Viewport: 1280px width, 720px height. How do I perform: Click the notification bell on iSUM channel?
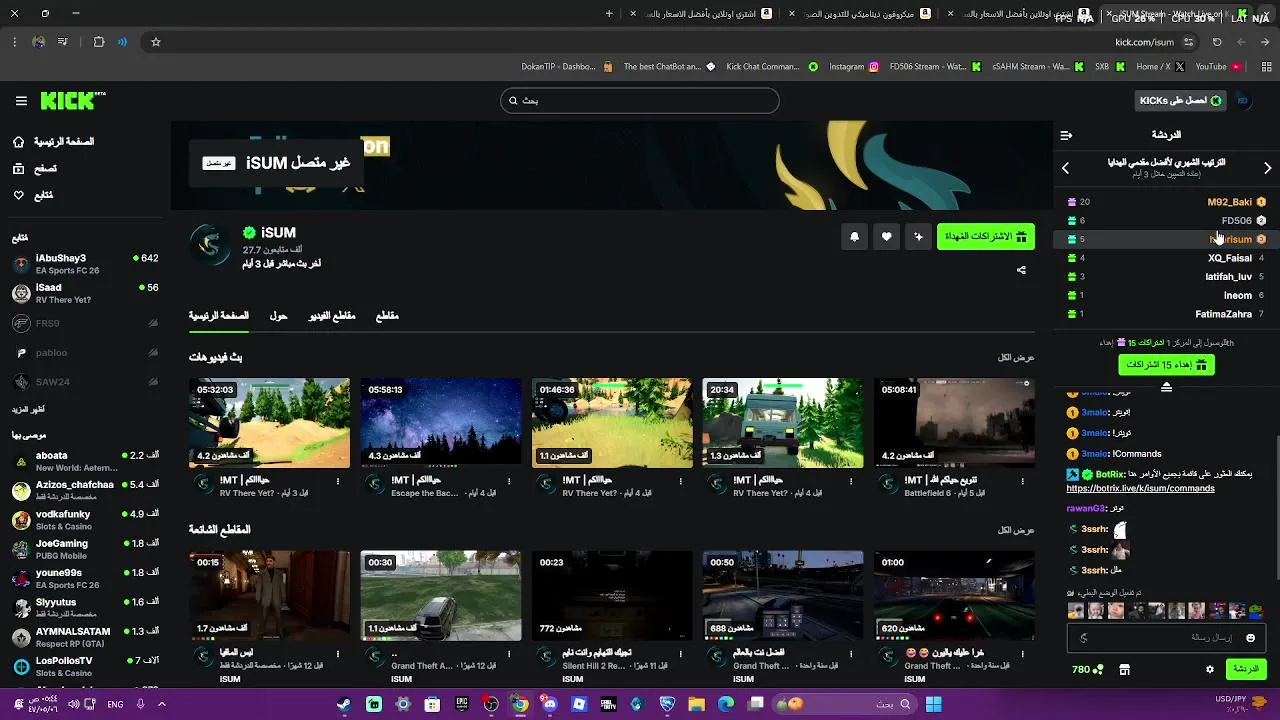pos(854,237)
